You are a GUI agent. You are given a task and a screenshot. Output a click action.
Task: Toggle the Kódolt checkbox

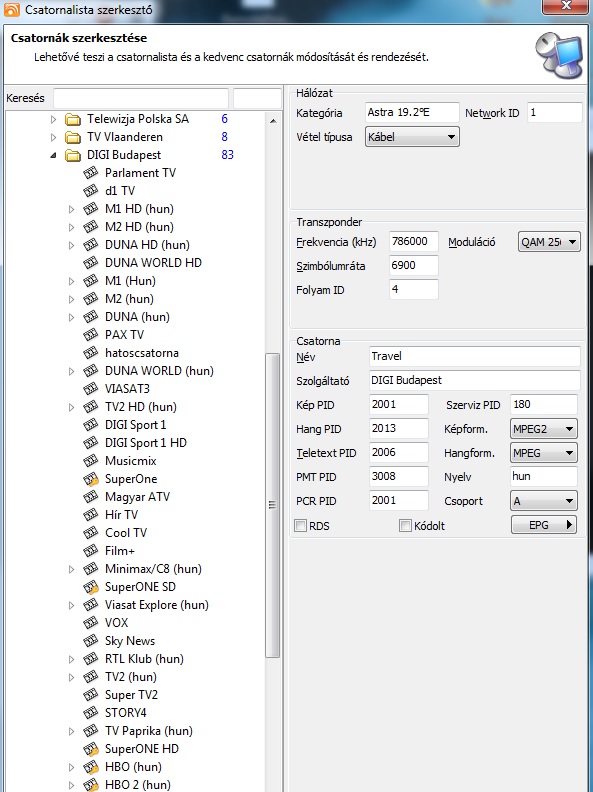click(x=405, y=526)
